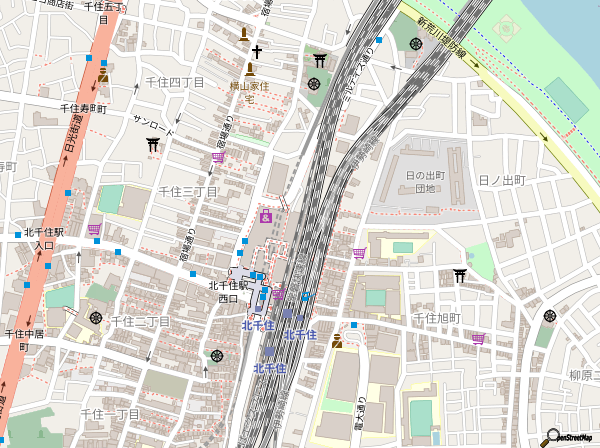Click the purple department store icon

[x=265, y=216]
